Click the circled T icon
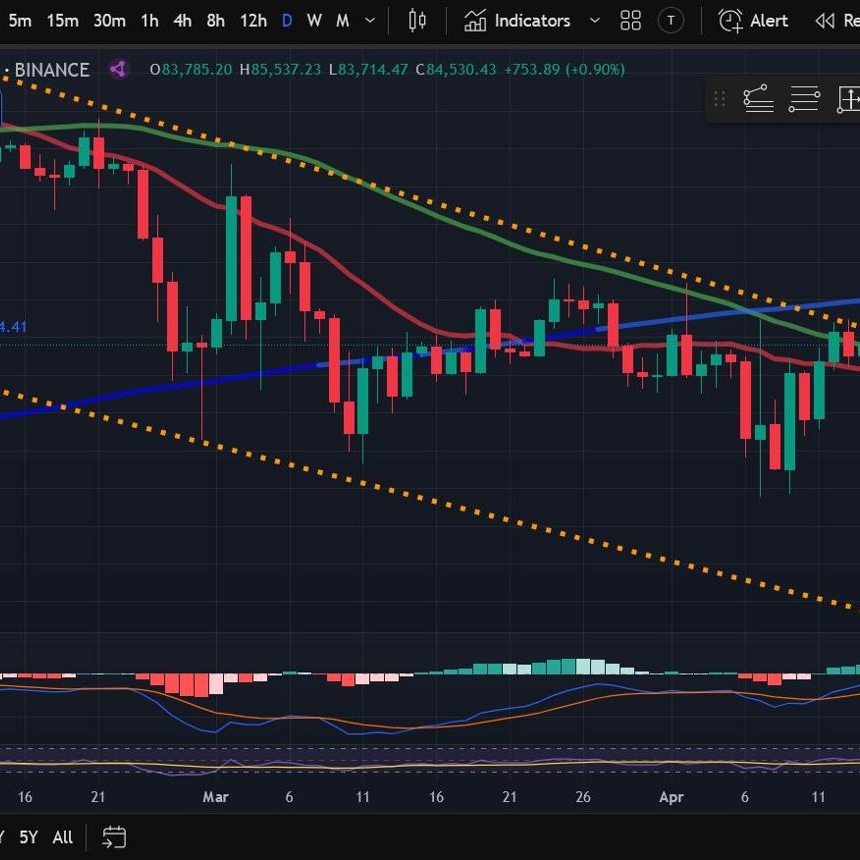The image size is (860, 860). (670, 21)
